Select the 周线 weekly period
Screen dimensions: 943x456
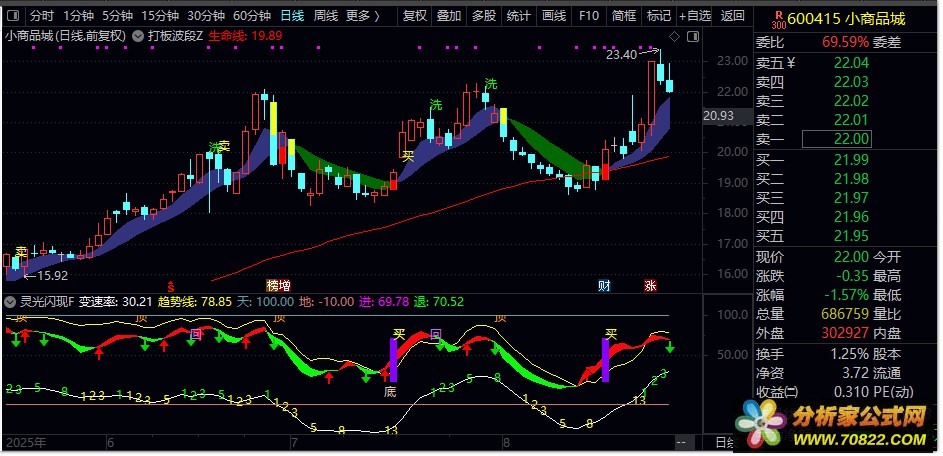coord(326,16)
